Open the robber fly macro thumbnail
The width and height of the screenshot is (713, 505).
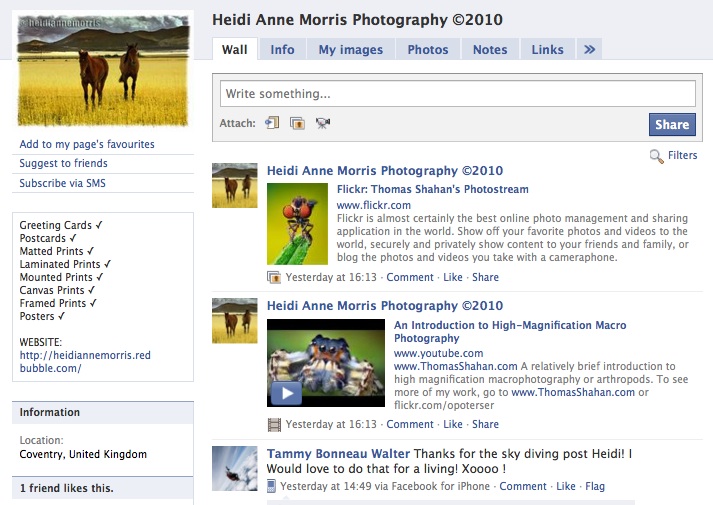tap(297, 224)
